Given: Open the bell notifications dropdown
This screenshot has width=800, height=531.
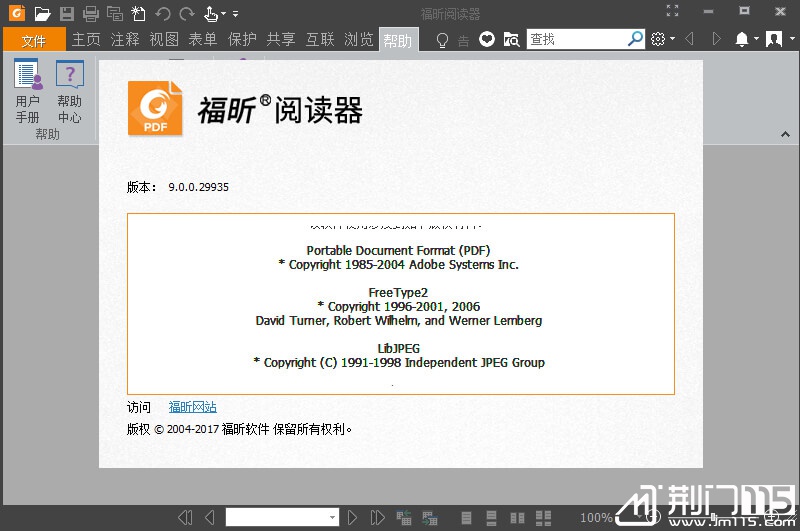Looking at the screenshot, I should click(746, 39).
